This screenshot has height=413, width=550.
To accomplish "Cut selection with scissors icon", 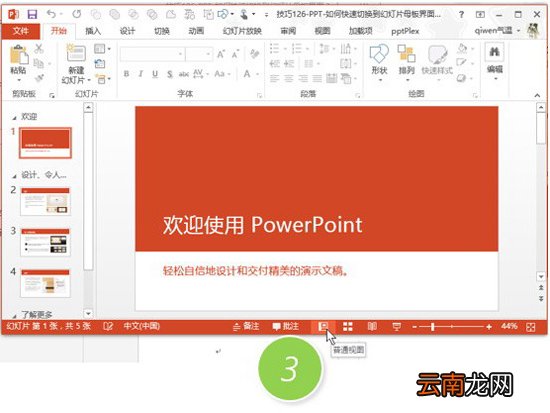I will pos(39,49).
